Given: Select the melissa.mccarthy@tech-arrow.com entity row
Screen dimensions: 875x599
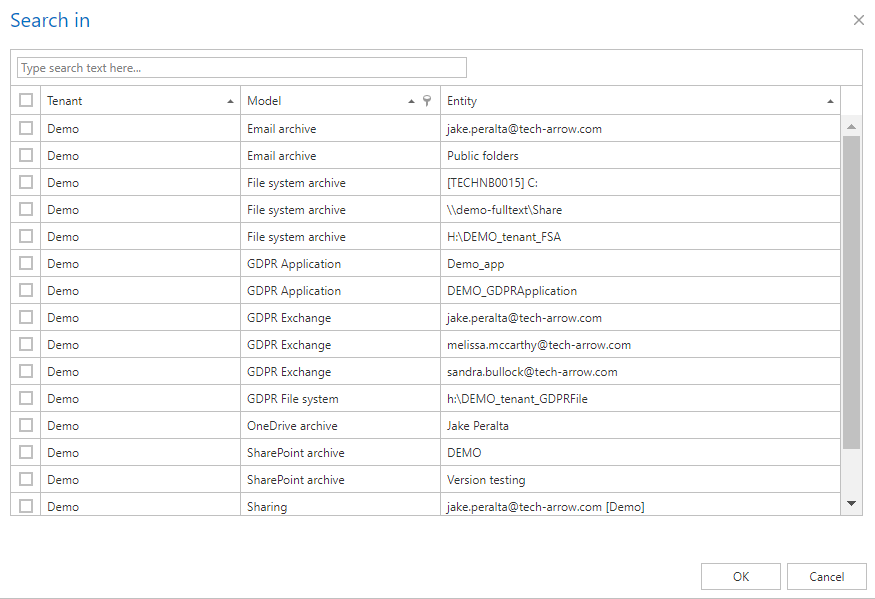Looking at the screenshot, I should tap(539, 345).
